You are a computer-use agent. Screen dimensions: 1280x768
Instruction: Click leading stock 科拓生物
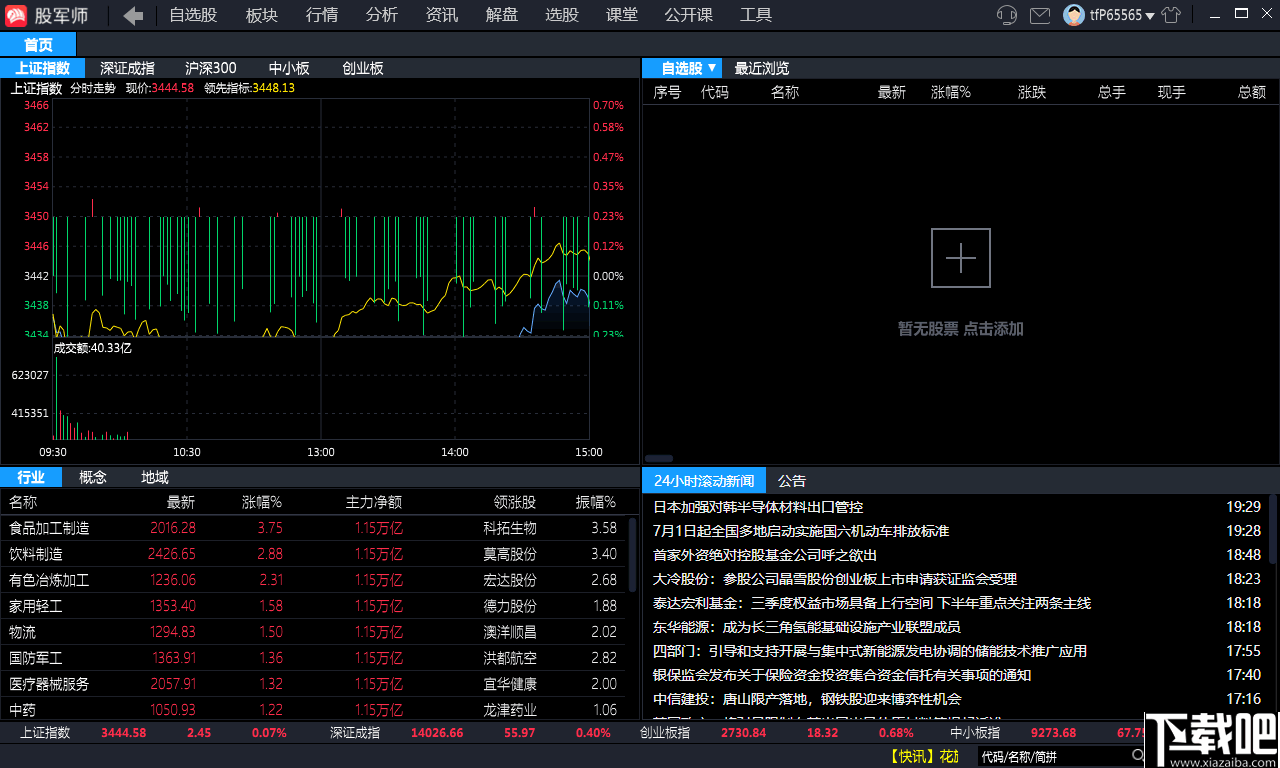click(510, 528)
